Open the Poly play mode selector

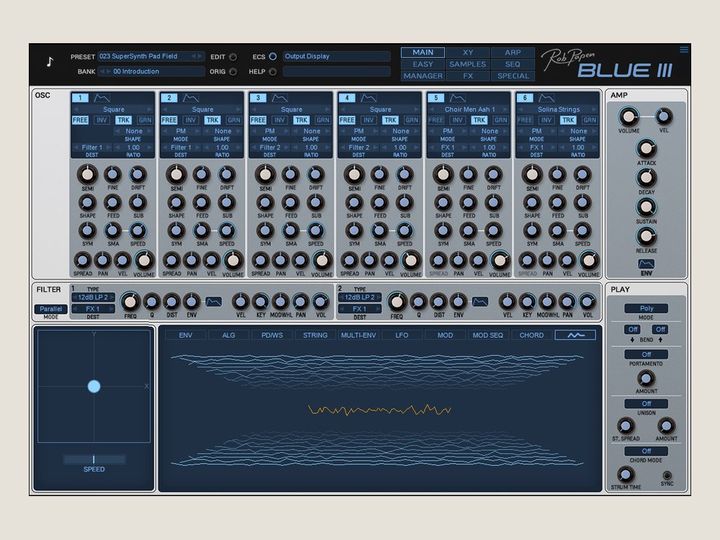click(646, 308)
